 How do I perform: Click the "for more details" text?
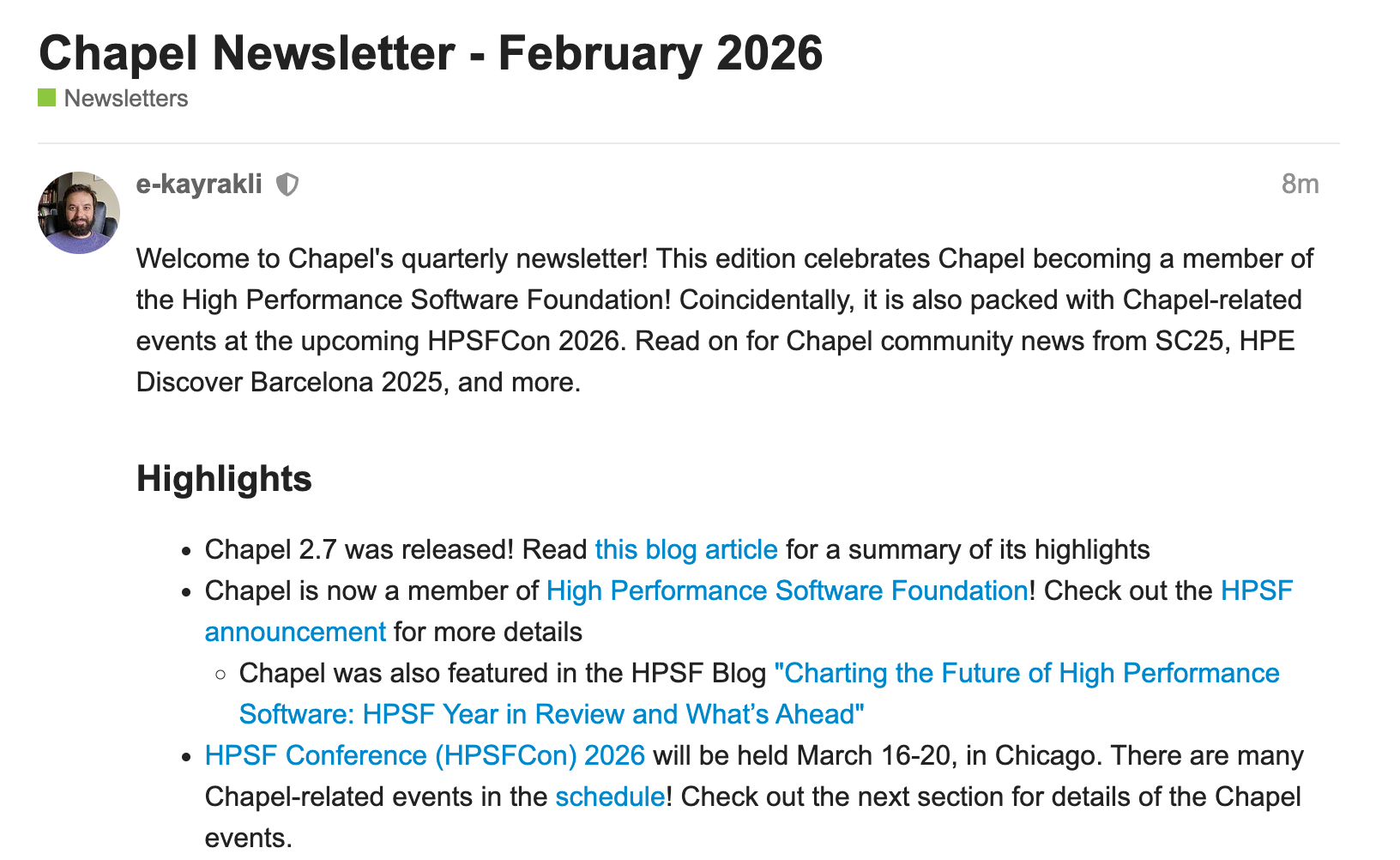(x=488, y=633)
